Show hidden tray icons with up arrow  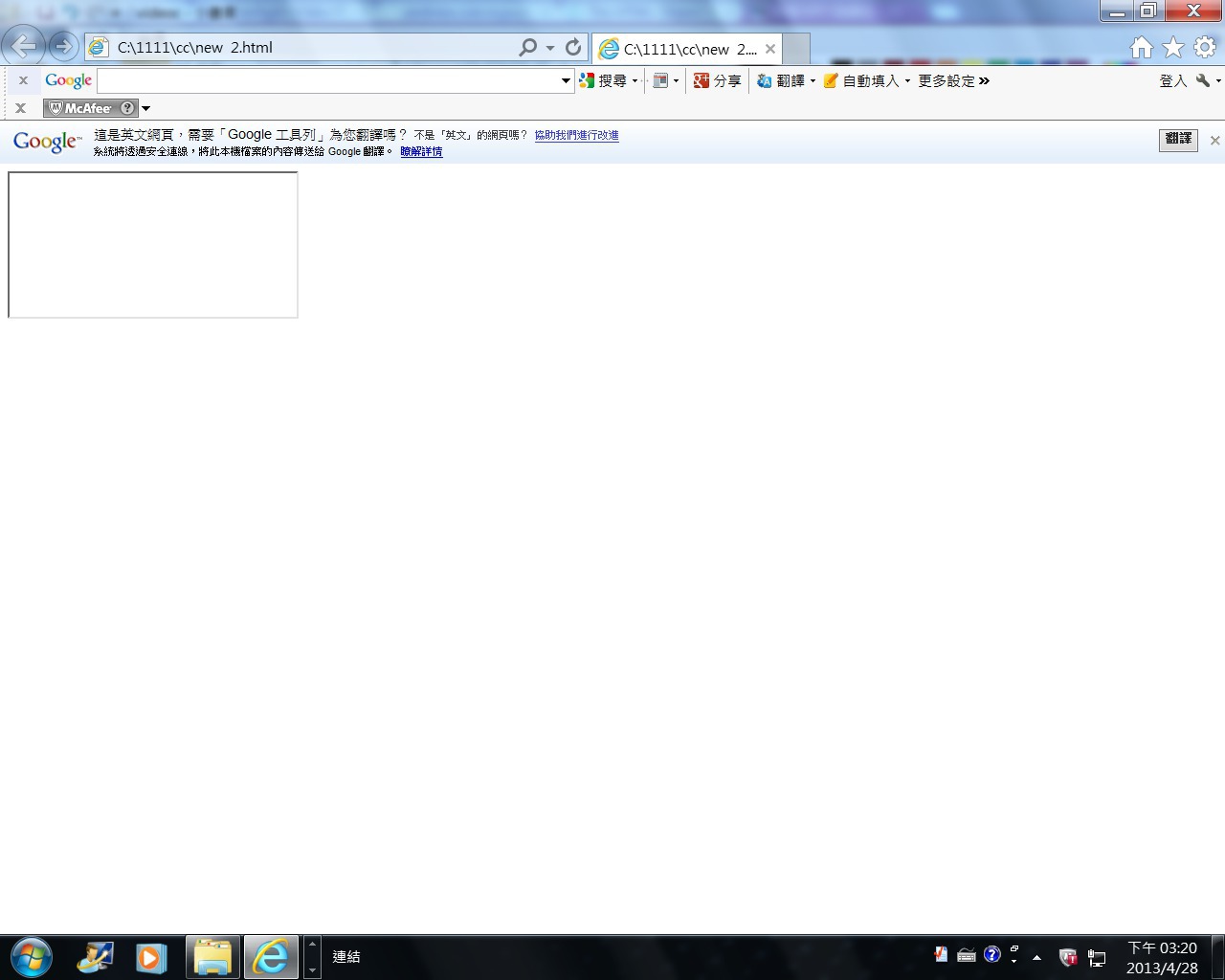point(1036,957)
